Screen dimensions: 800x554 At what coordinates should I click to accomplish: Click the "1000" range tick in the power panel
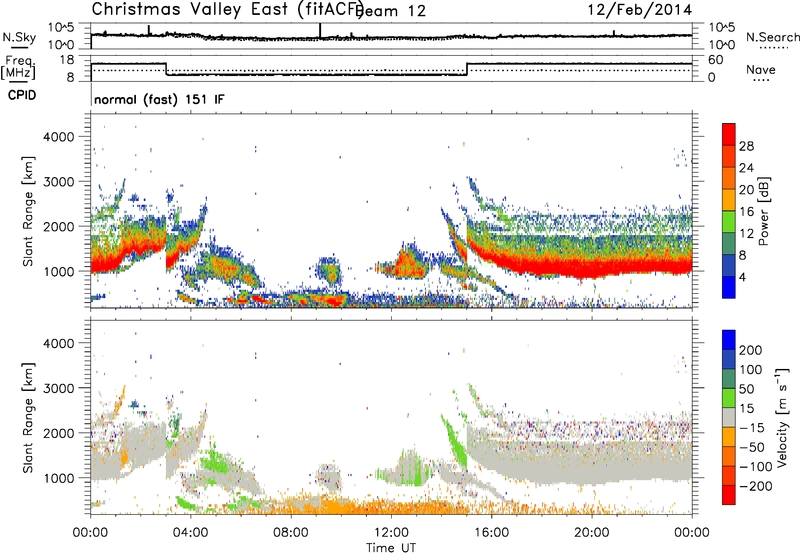[58, 271]
